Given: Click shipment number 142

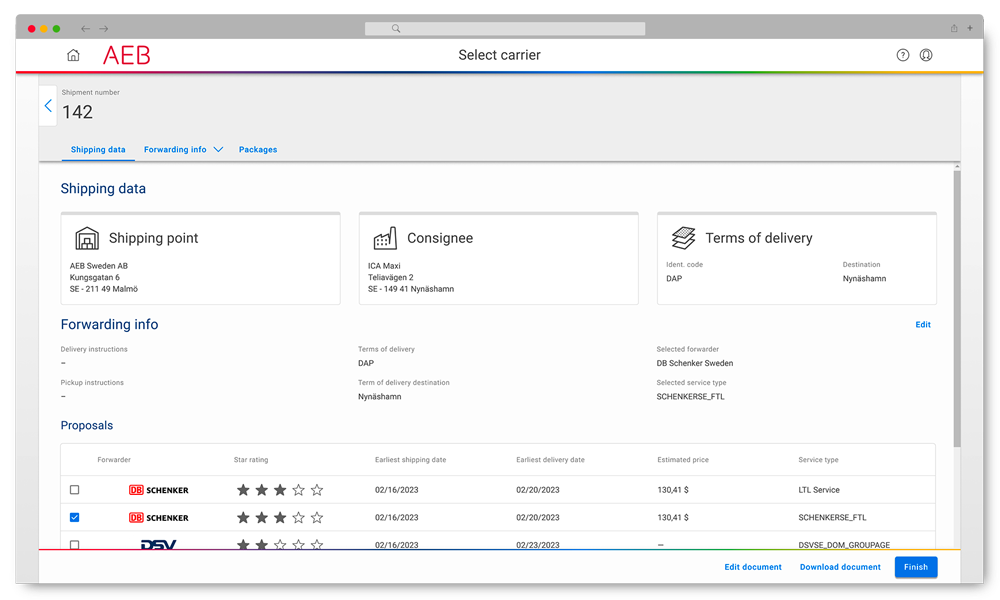Looking at the screenshot, I should (x=77, y=112).
